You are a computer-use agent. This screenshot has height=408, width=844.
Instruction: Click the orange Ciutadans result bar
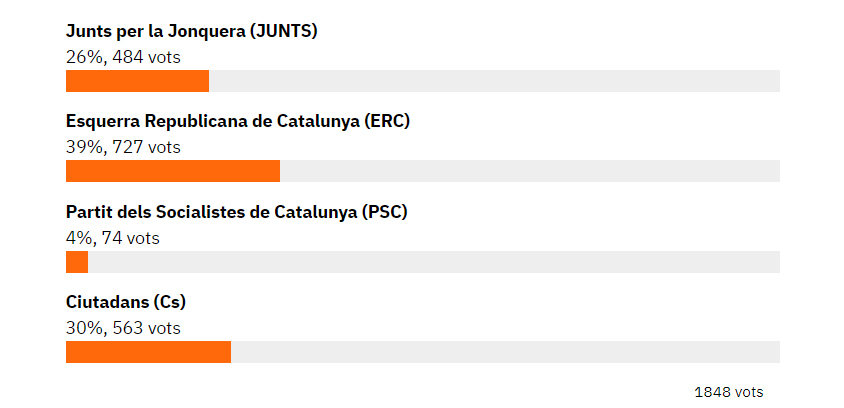pyautogui.click(x=148, y=352)
